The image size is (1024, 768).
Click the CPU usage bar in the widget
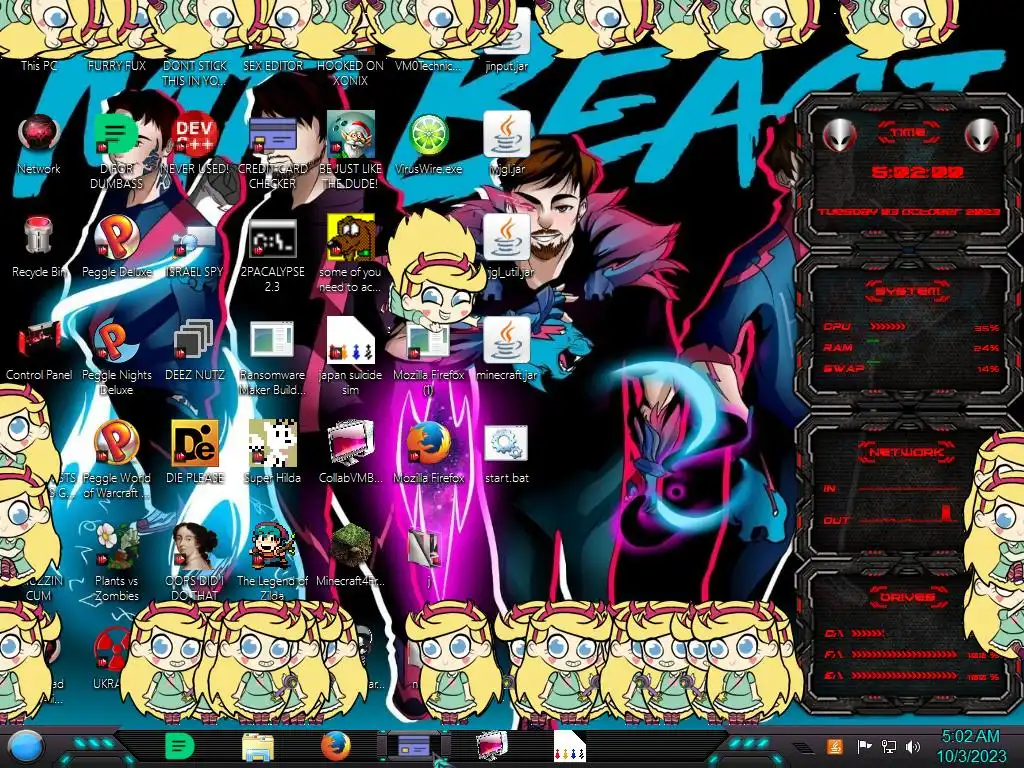pyautogui.click(x=888, y=327)
